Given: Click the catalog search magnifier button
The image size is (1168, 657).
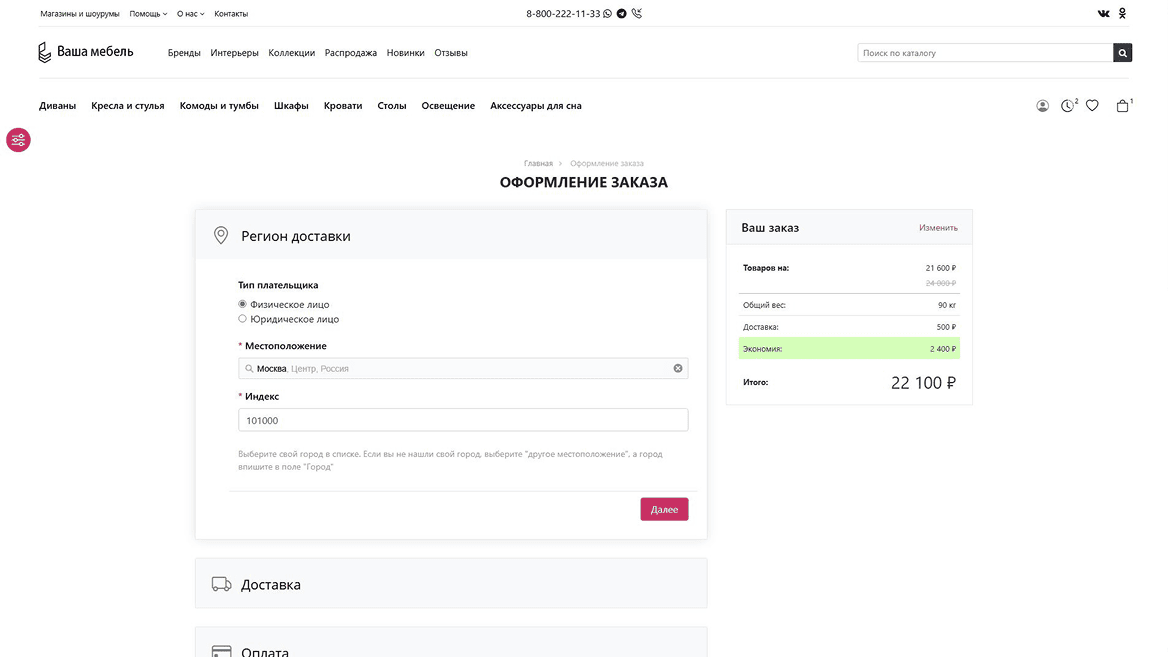Looking at the screenshot, I should point(1122,53).
